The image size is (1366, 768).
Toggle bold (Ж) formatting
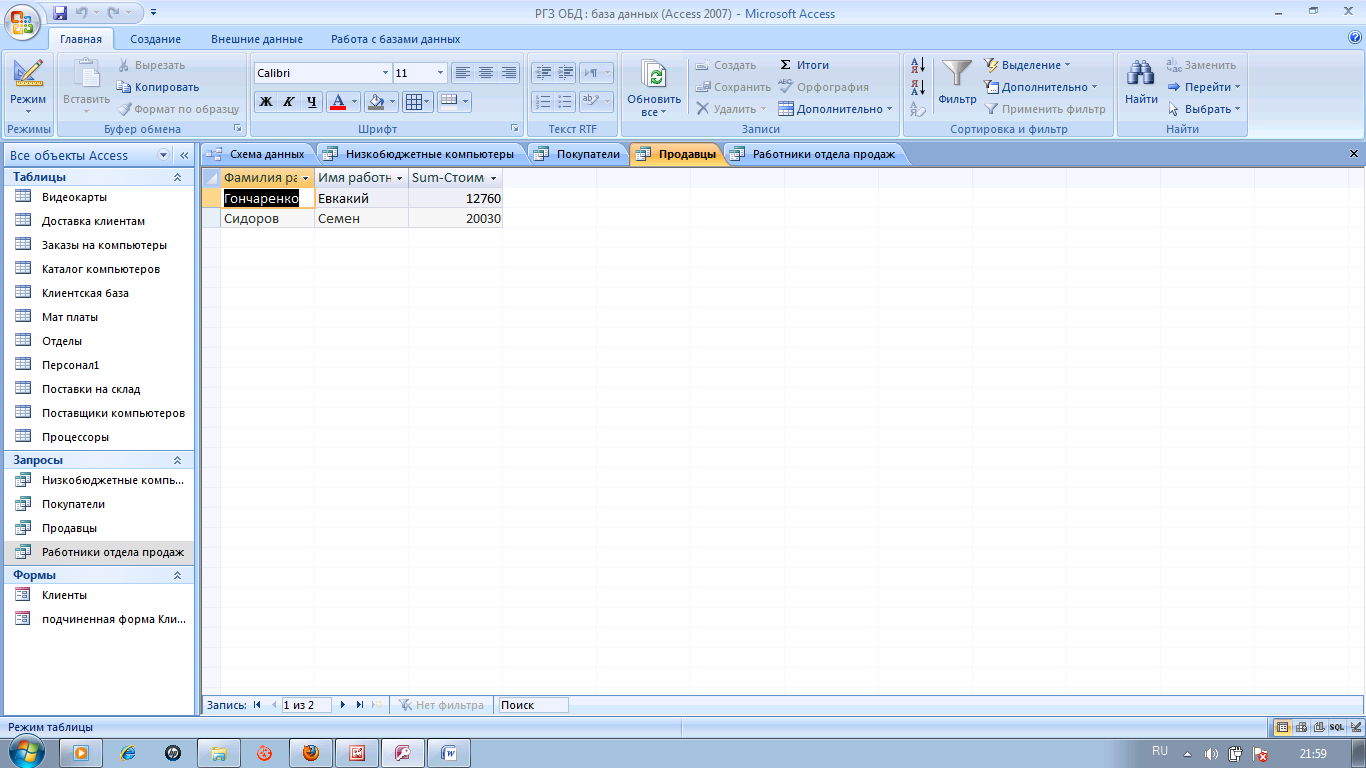click(x=265, y=101)
